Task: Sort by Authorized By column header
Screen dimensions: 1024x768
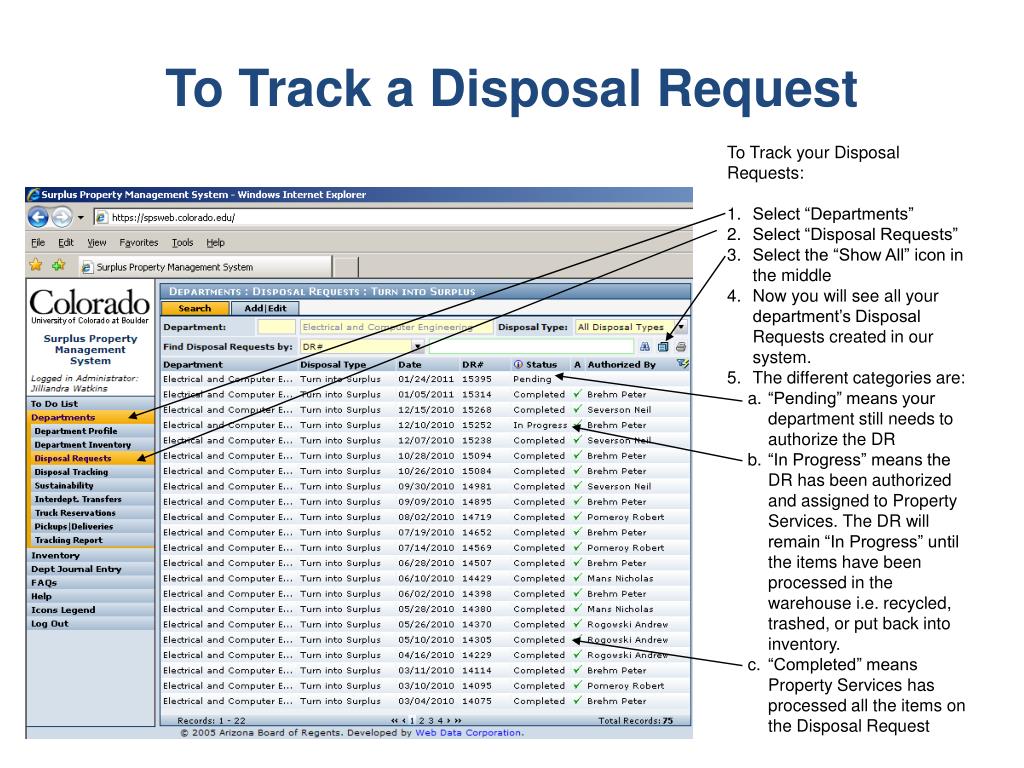Action: 621,364
